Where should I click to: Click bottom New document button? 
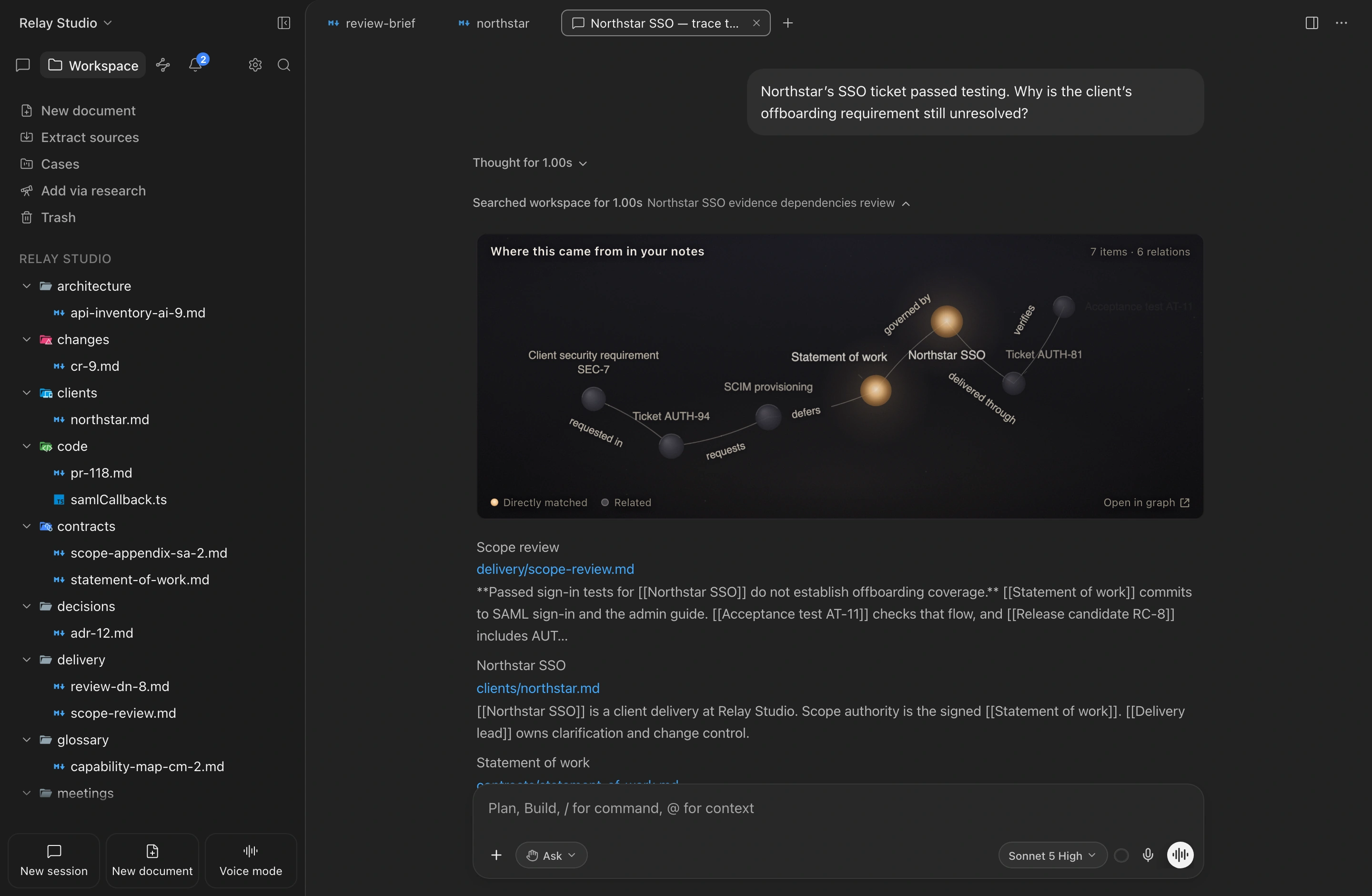[152, 861]
